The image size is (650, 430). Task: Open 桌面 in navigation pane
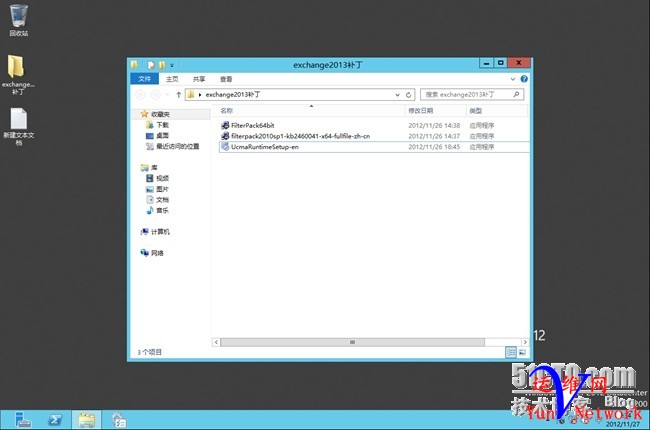point(158,136)
